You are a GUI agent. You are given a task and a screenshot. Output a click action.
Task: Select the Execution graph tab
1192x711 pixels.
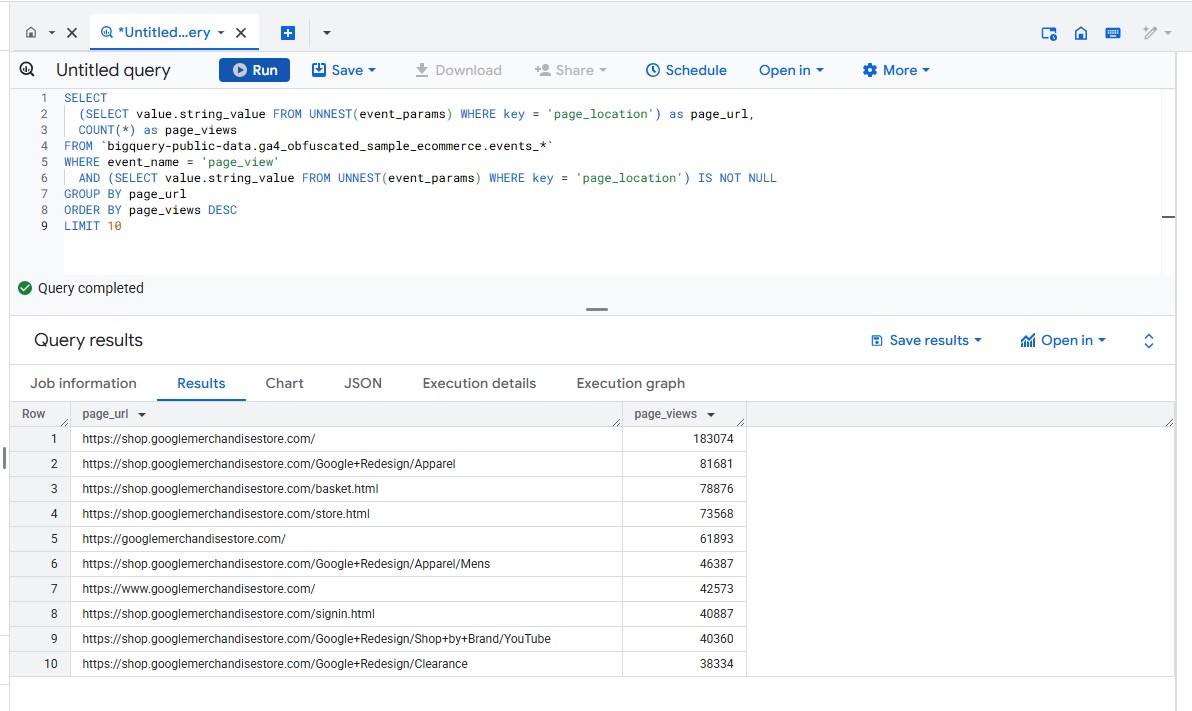[x=631, y=383]
